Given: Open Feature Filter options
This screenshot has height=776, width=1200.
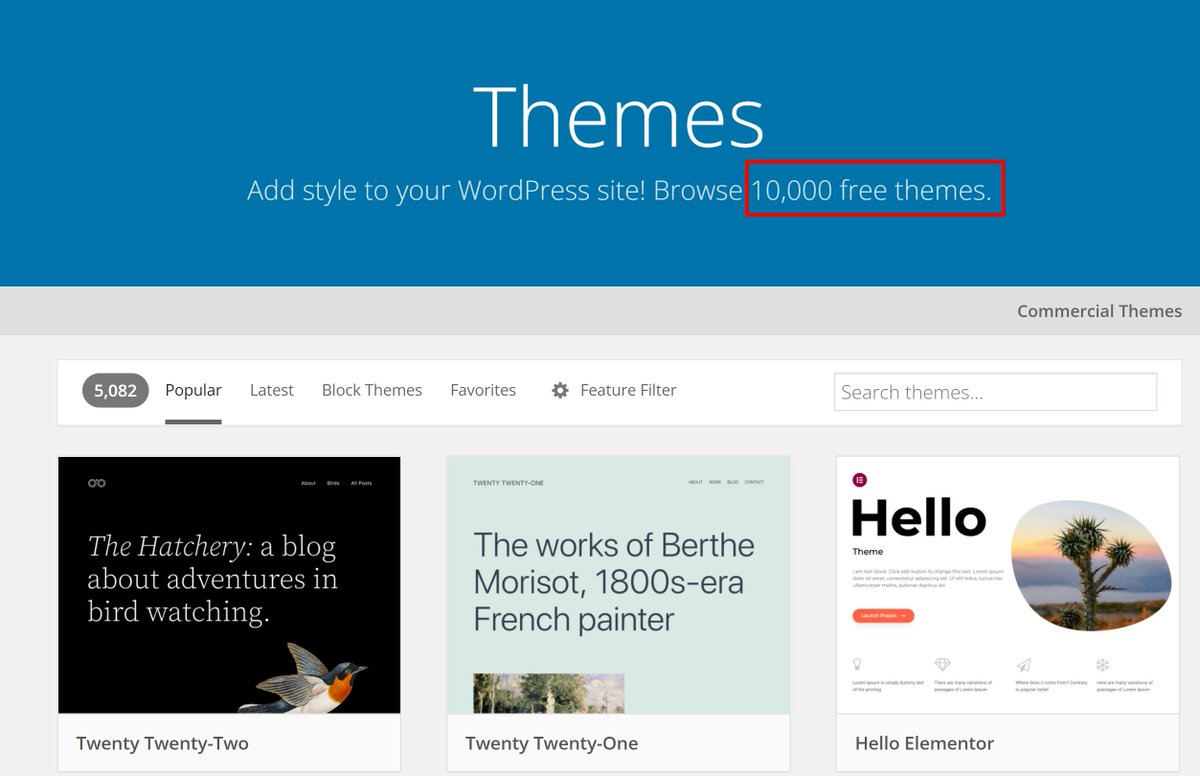Looking at the screenshot, I should [628, 390].
